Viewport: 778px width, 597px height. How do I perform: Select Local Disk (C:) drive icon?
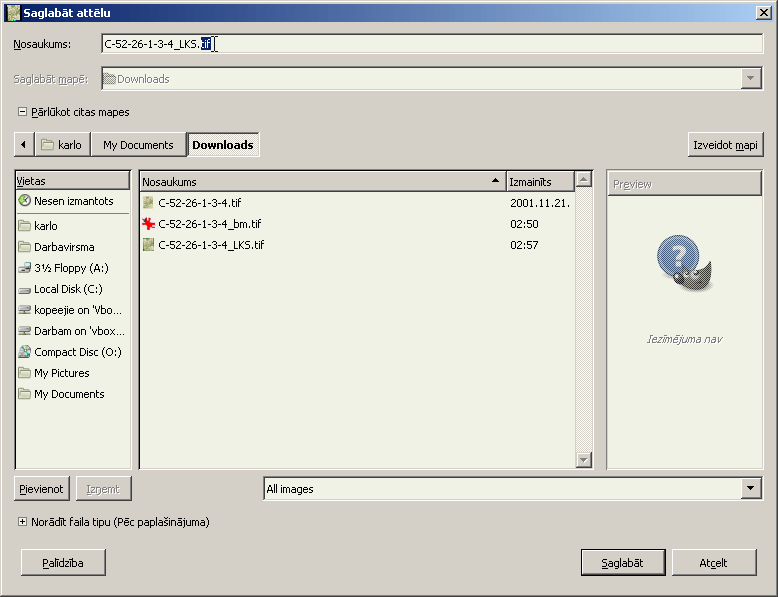[24, 289]
